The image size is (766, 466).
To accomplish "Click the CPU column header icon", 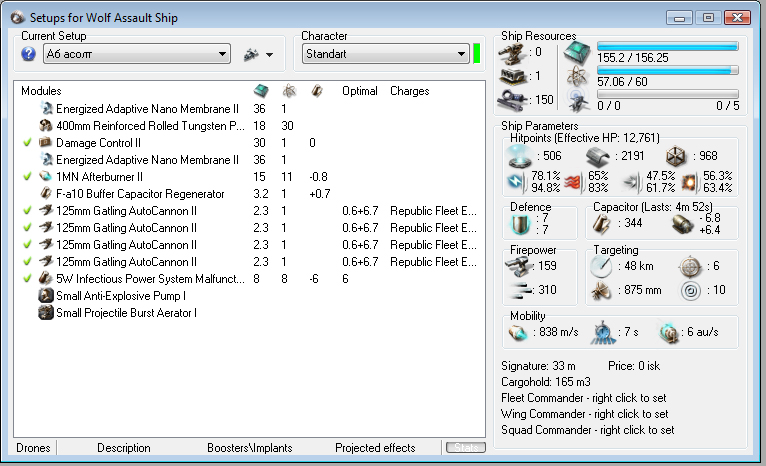I will click(261, 91).
